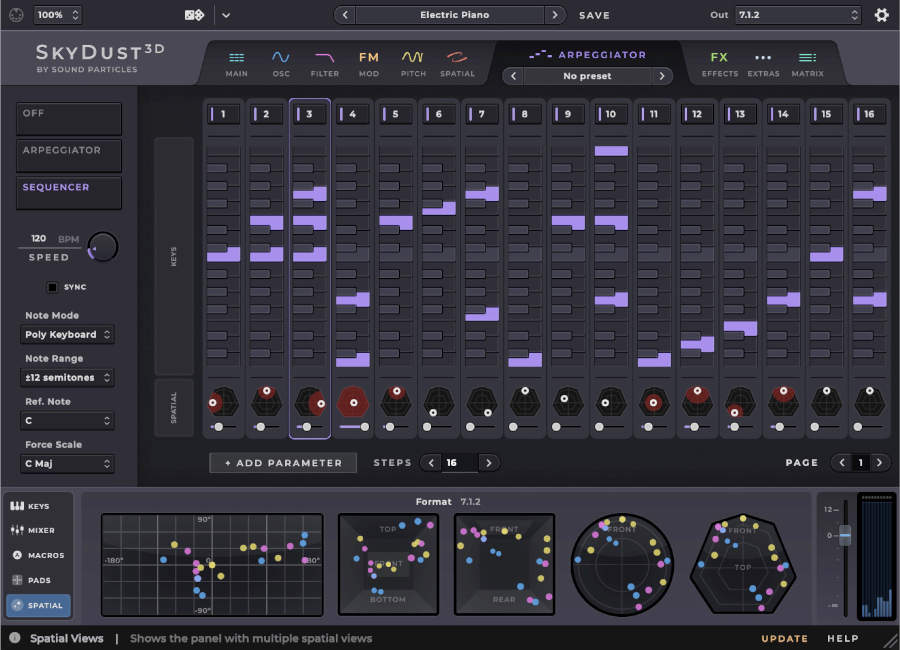Image resolution: width=900 pixels, height=650 pixels.
Task: Select the Filter section icon
Action: [324, 61]
